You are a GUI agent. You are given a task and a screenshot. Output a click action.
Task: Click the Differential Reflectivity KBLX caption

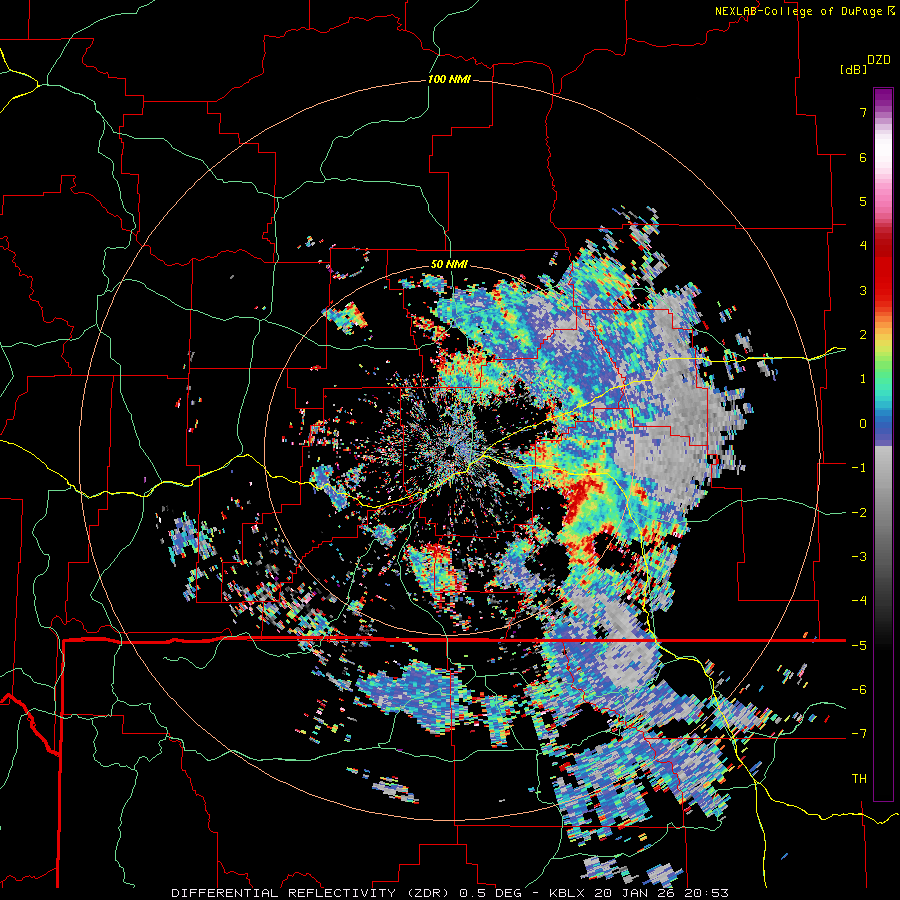tap(450, 893)
